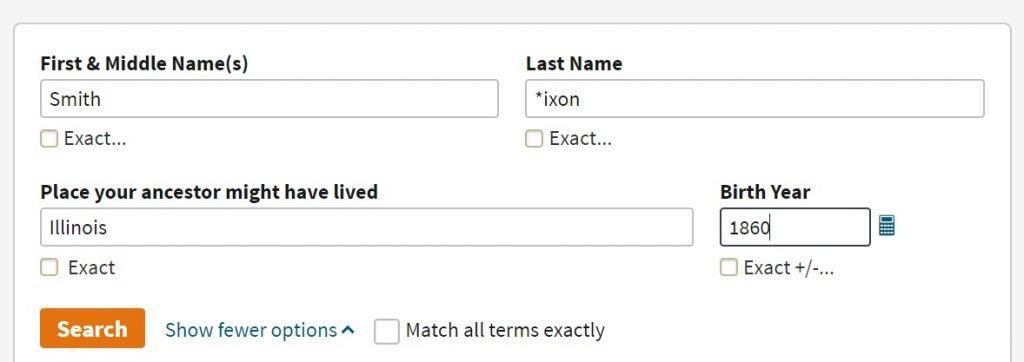The height and width of the screenshot is (362, 1024).
Task: Click the Show fewer options link text
Action: (x=251, y=330)
